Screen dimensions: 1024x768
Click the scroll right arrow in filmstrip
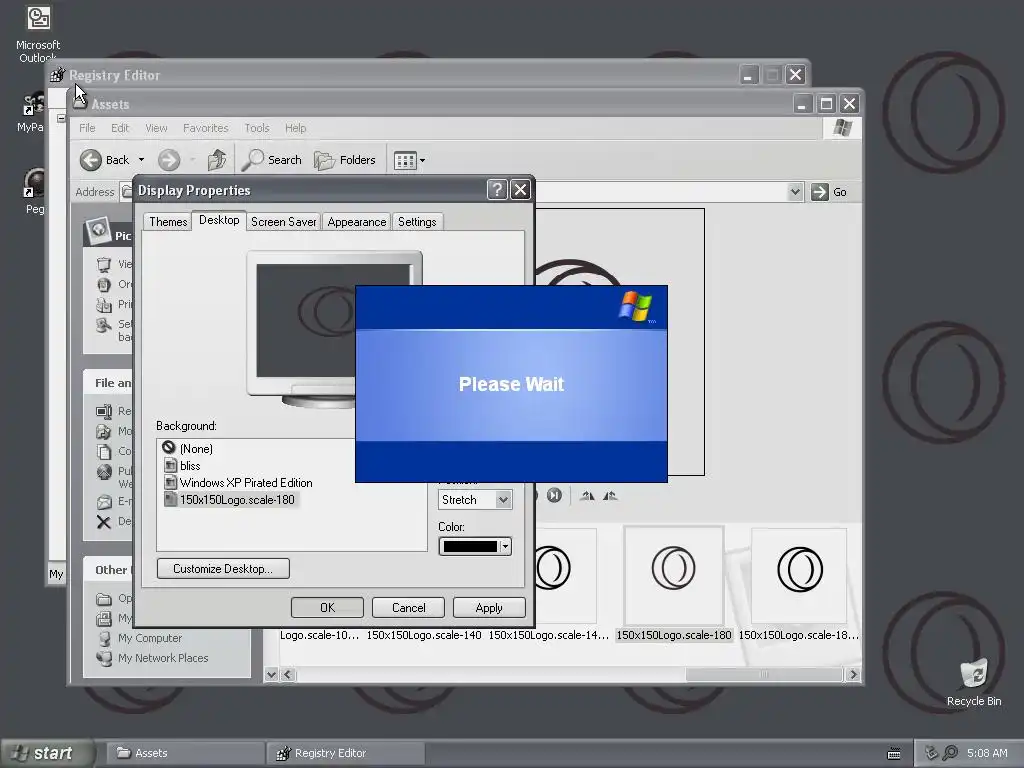853,675
